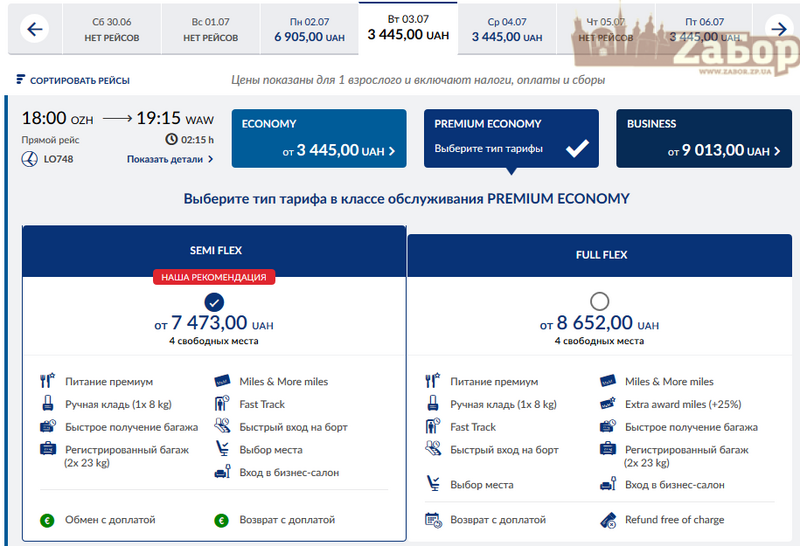Click the premium meal icon in Semi Flex
The height and width of the screenshot is (546, 800).
[47, 381]
